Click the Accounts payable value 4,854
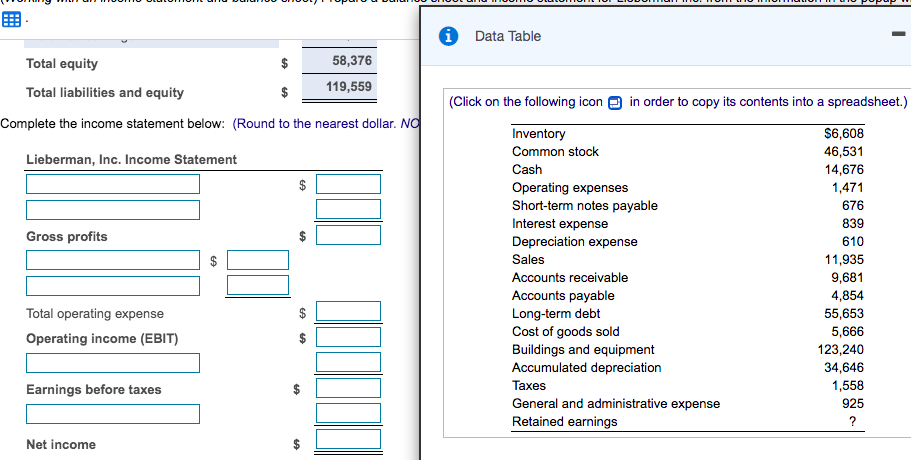This screenshot has height=460, width=911. point(848,296)
